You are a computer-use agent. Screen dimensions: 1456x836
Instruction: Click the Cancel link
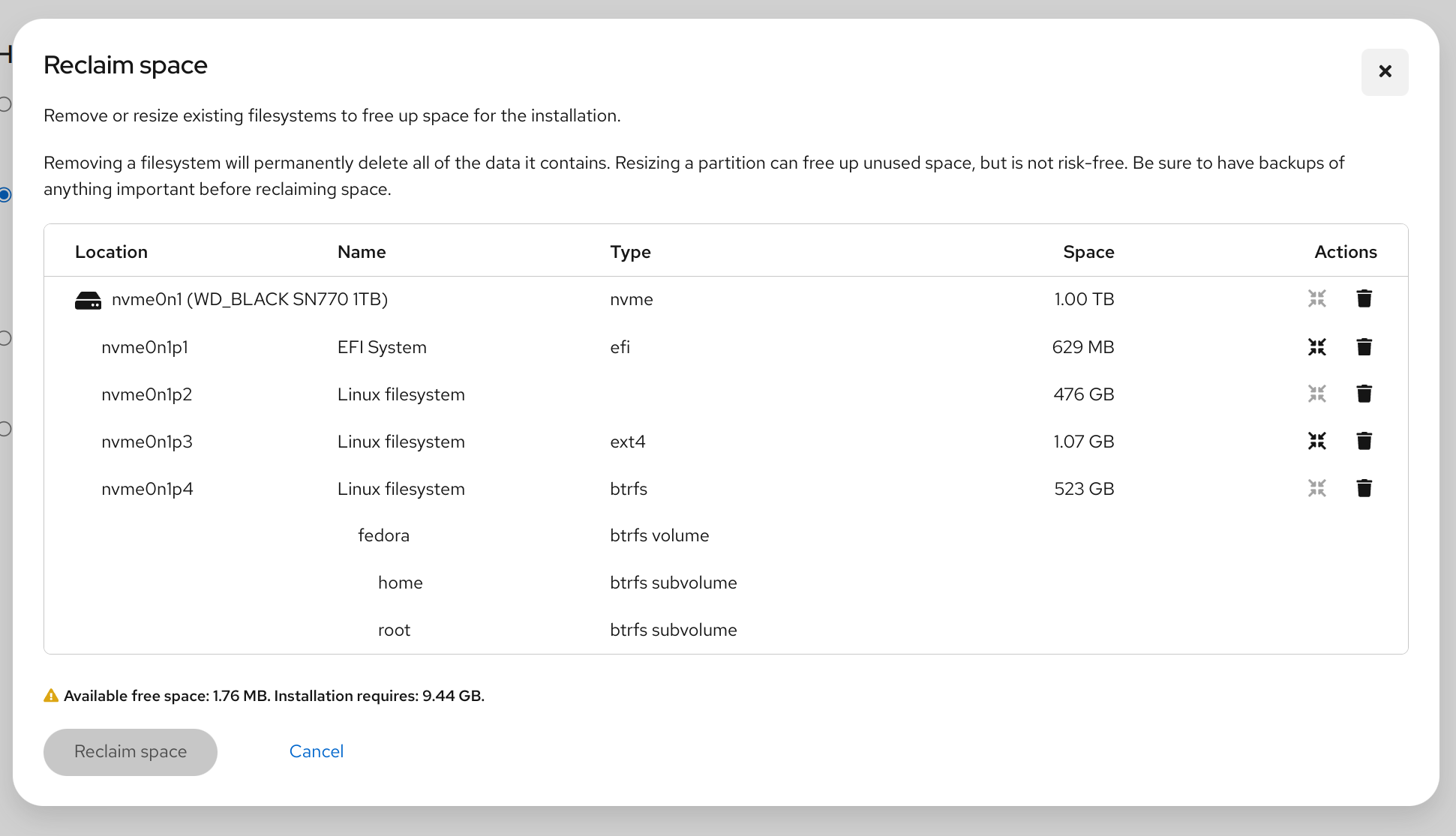click(x=316, y=751)
